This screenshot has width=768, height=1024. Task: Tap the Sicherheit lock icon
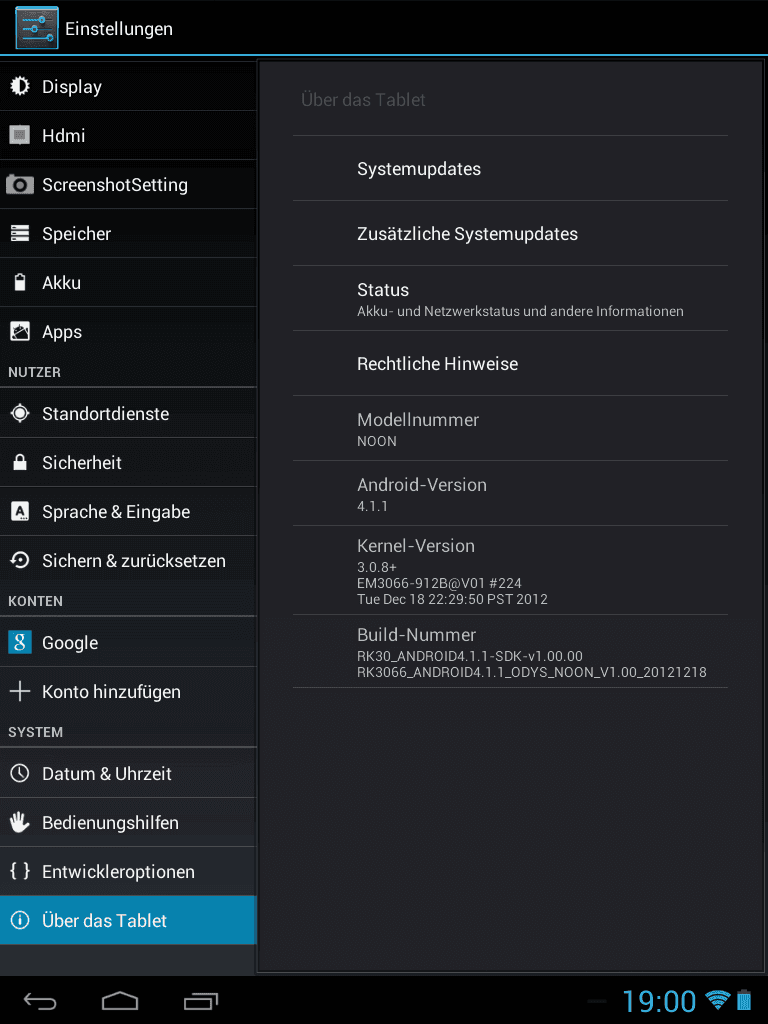tap(20, 462)
